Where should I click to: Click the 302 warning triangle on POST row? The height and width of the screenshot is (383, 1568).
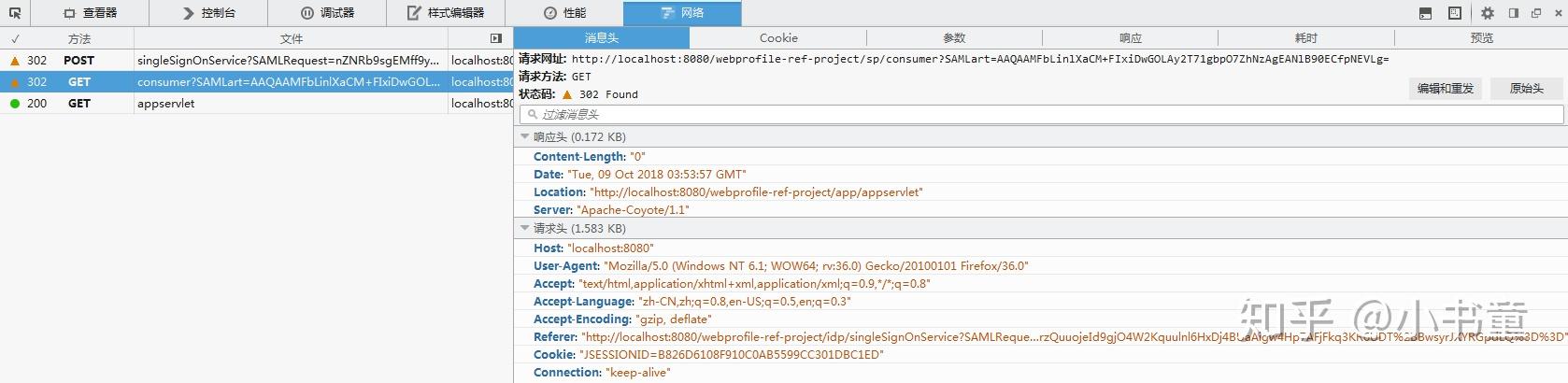click(x=14, y=61)
